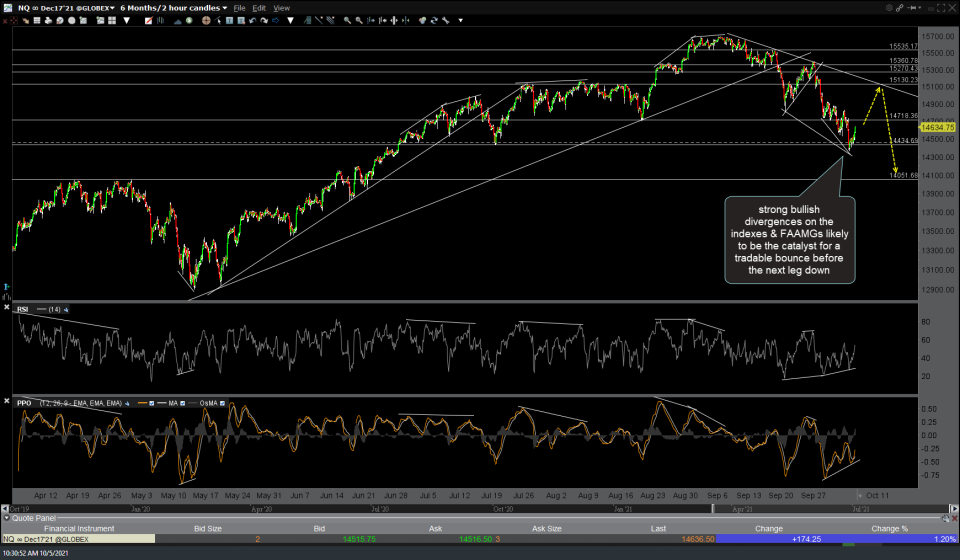Click the print chart icon in the toolbar
This screenshot has height=560, width=960.
[x=48, y=20]
